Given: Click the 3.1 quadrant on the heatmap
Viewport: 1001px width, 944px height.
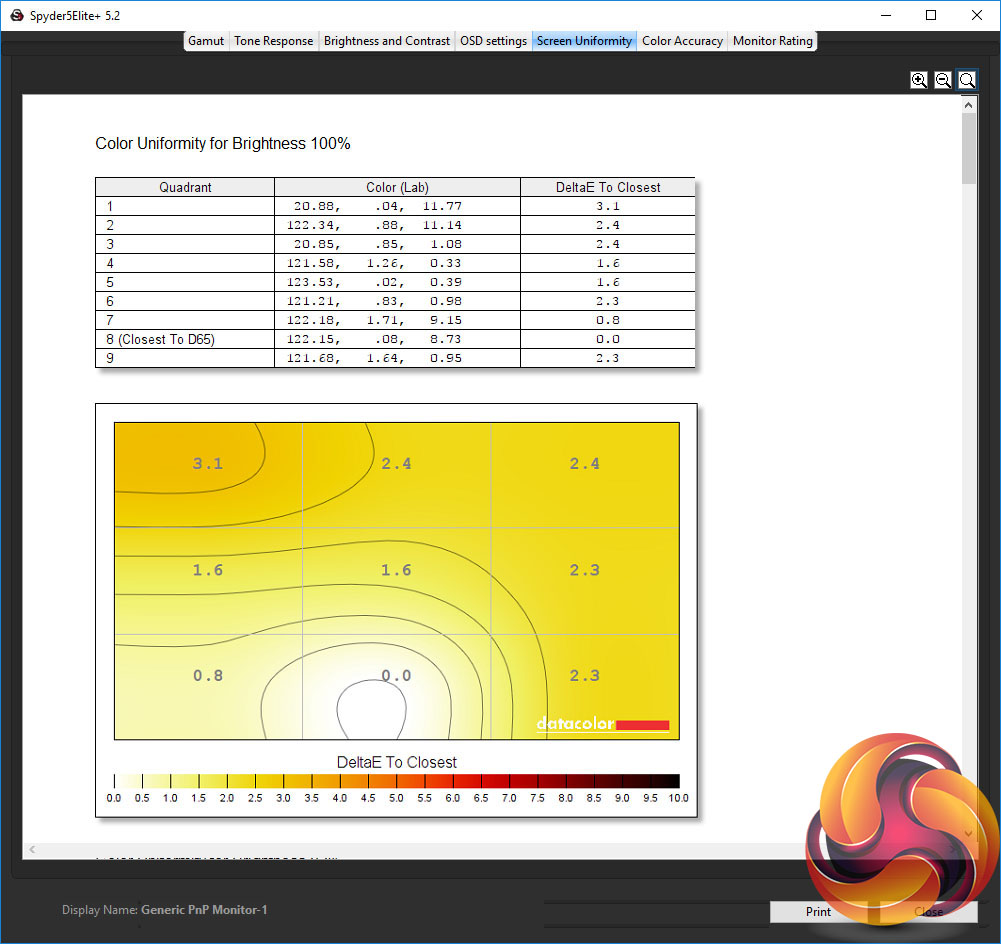Looking at the screenshot, I should pyautogui.click(x=208, y=464).
